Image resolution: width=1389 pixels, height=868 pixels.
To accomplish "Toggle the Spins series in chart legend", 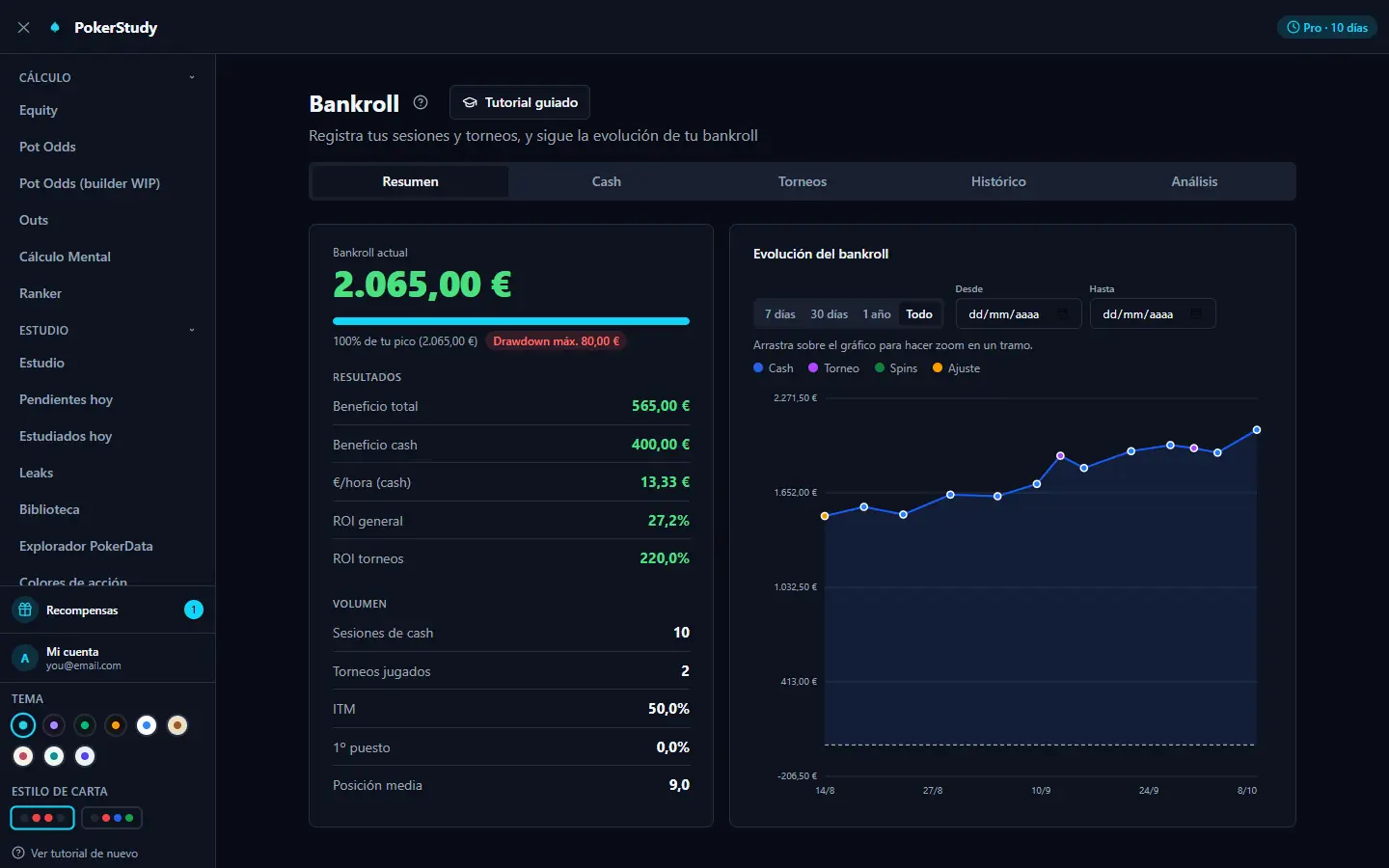I will pyautogui.click(x=896, y=368).
